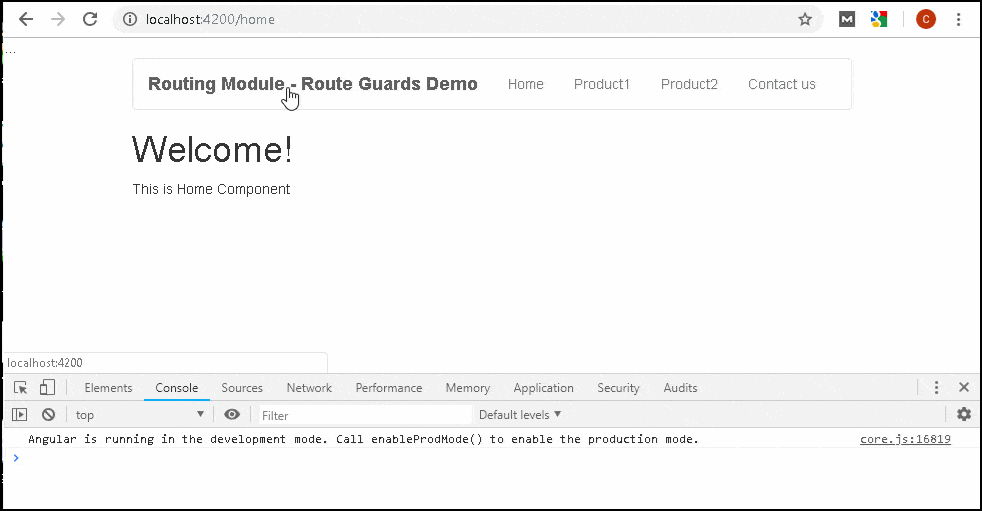982x511 pixels.
Task: Open the Product1 navigation link
Action: click(602, 84)
